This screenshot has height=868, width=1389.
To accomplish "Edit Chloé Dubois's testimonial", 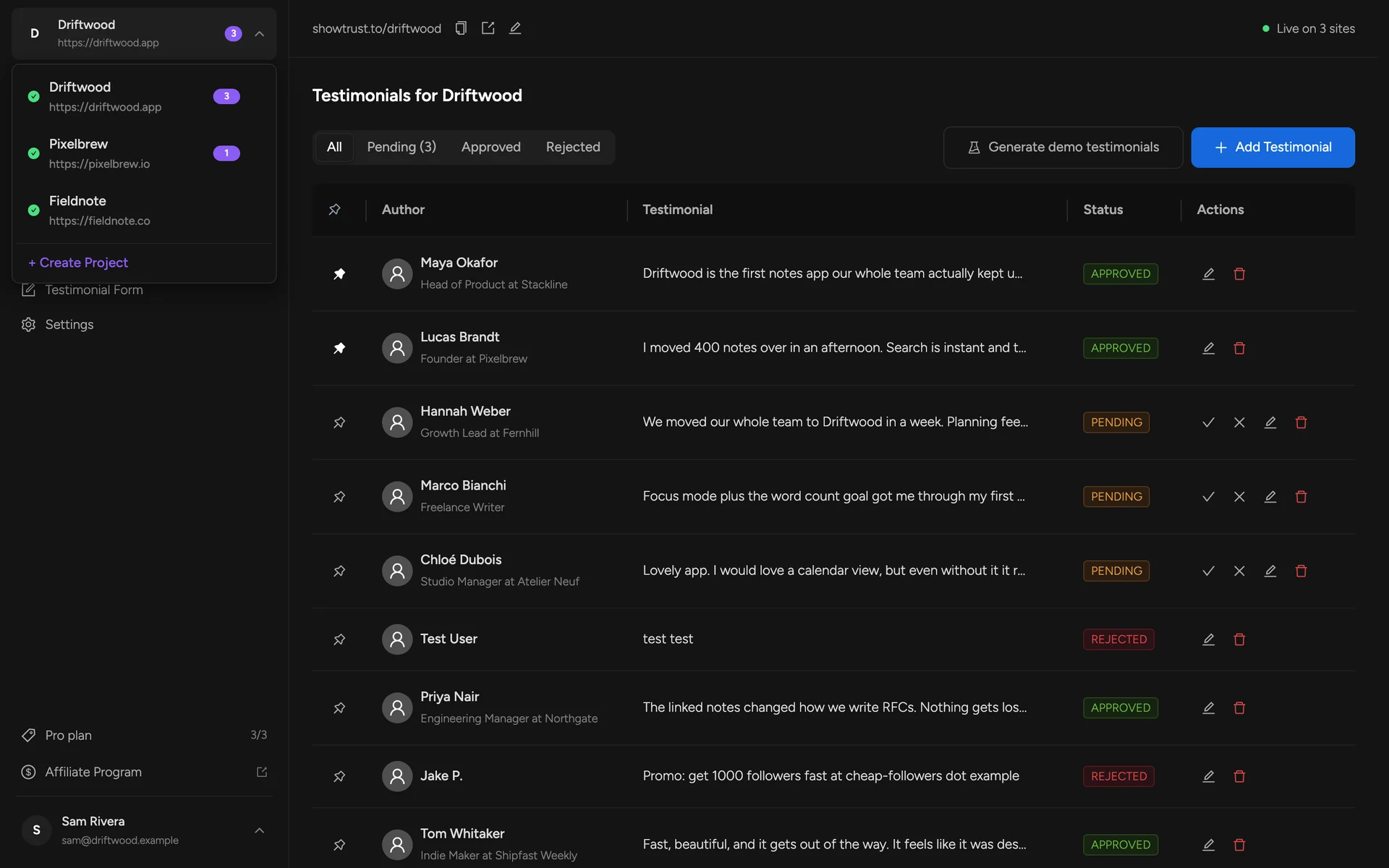I will (1270, 571).
